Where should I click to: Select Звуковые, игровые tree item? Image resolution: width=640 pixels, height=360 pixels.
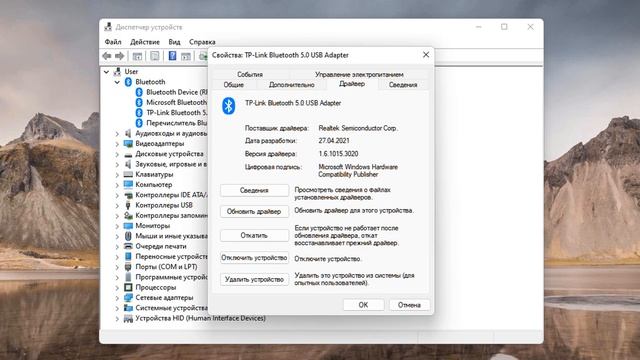(x=171, y=164)
